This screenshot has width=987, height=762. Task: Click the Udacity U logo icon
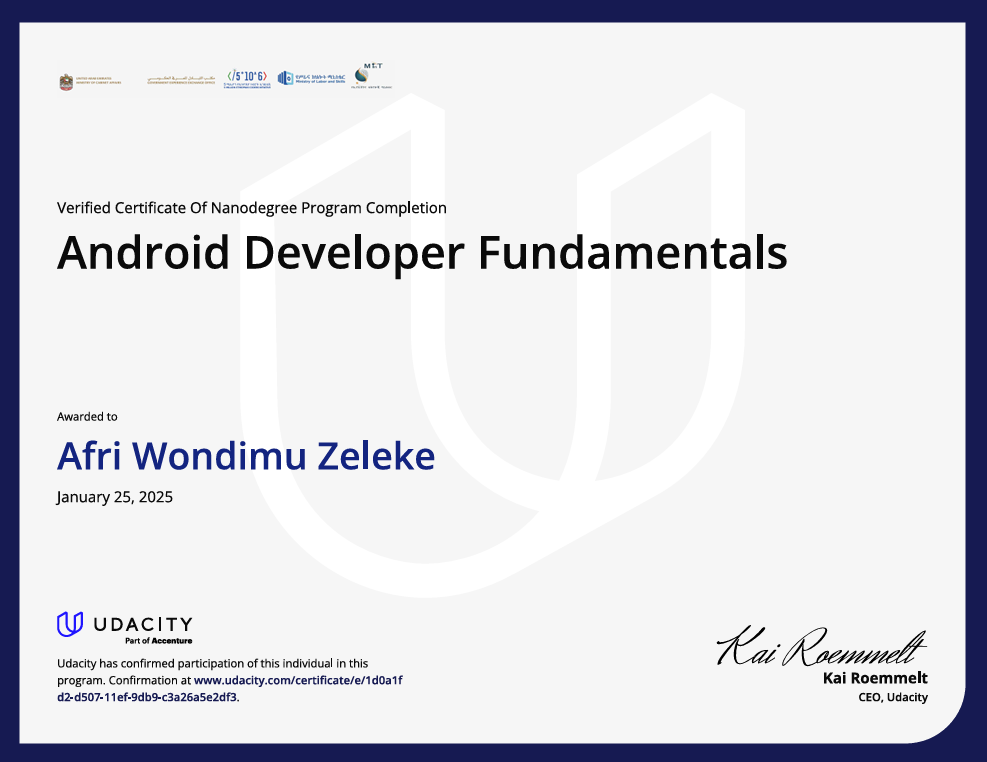pos(70,624)
